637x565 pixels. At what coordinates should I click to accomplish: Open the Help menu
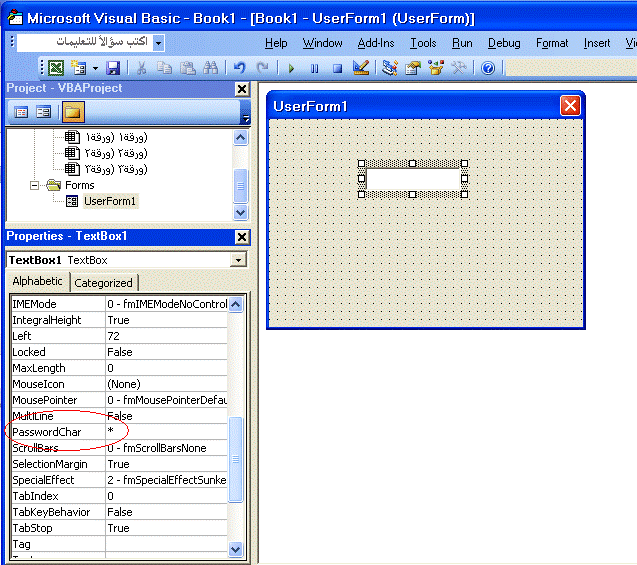(276, 43)
